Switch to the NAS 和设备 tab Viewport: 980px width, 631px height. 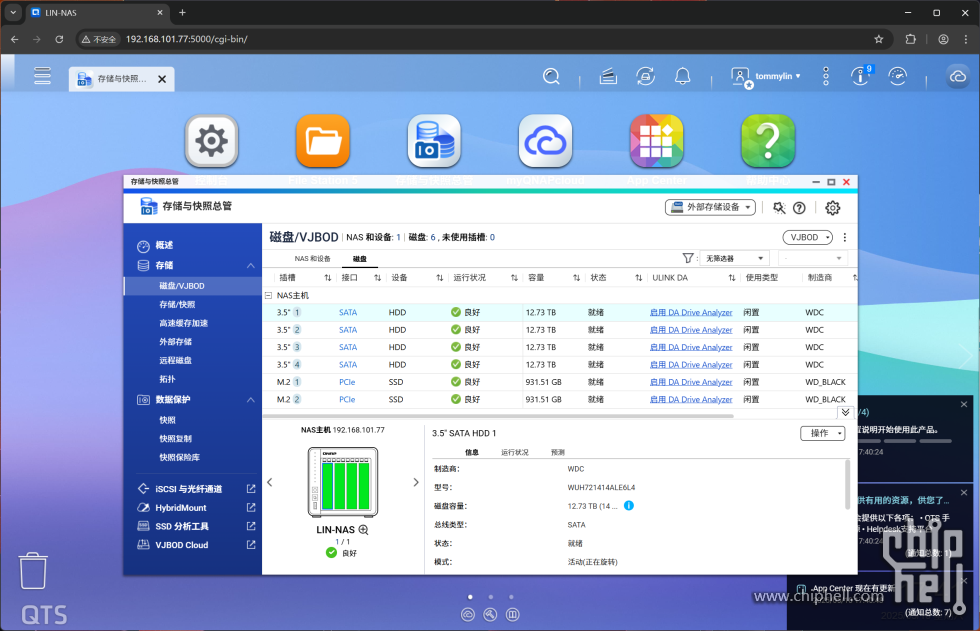(312, 259)
